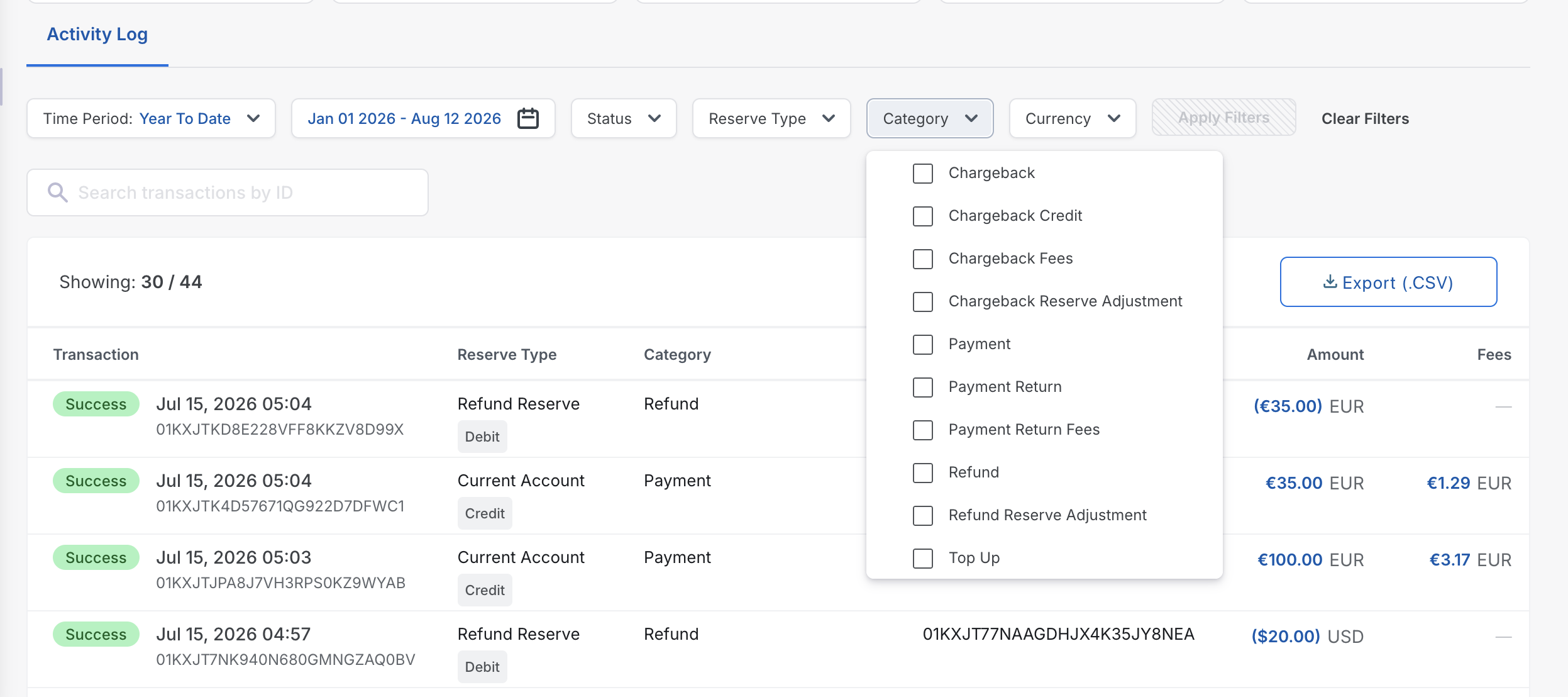Click Clear Filters

[x=1365, y=118]
